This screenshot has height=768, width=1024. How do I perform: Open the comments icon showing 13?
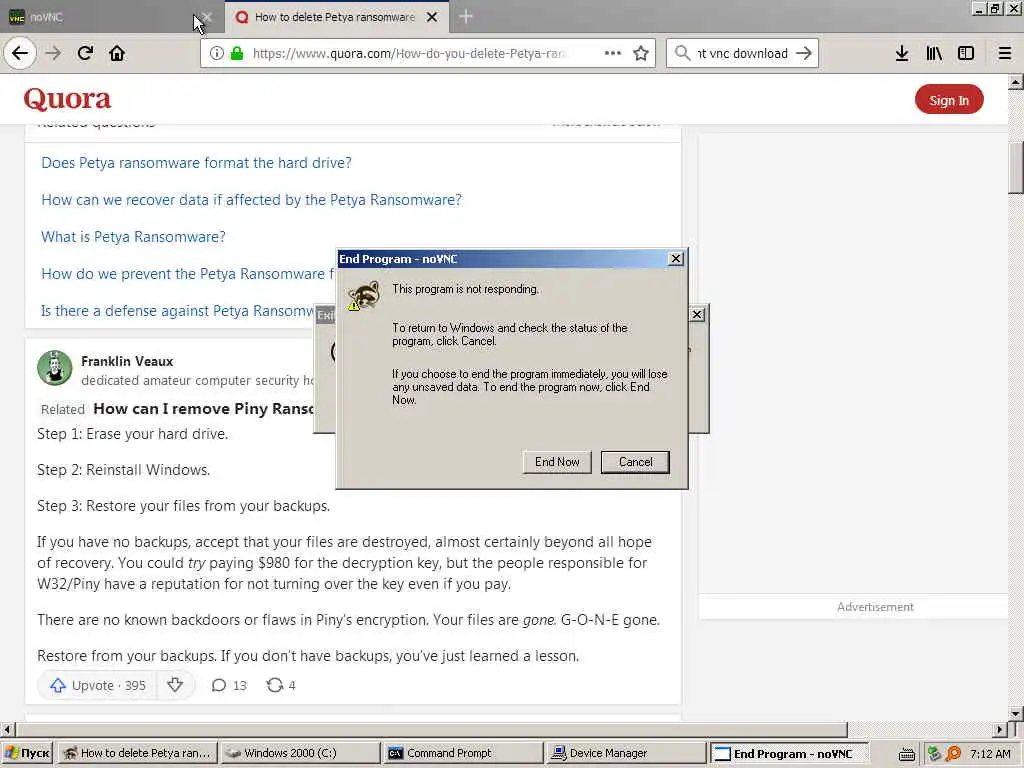229,685
